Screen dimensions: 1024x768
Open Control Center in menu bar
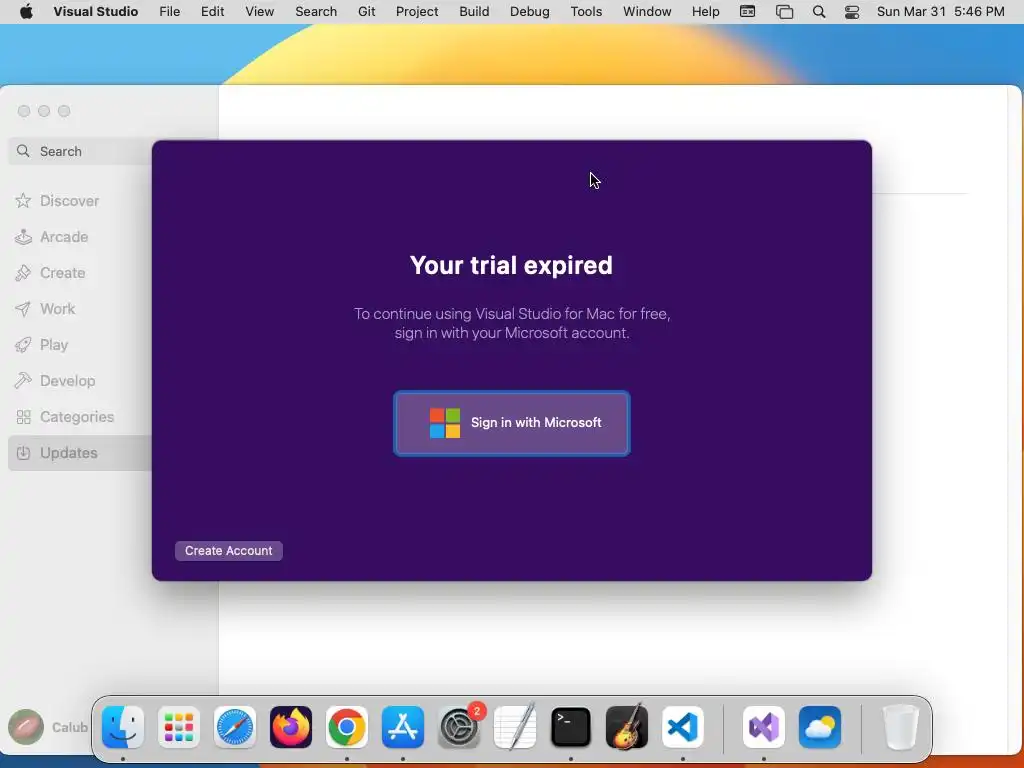852,12
